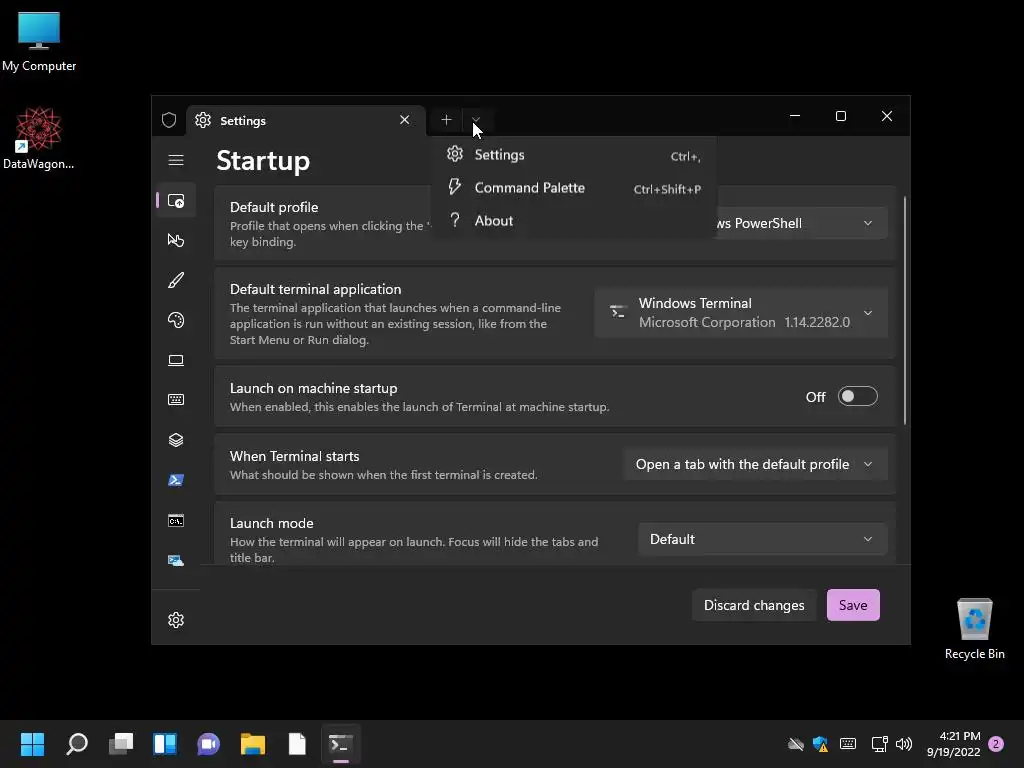Open the Windows PowerShell profile icon

click(176, 480)
